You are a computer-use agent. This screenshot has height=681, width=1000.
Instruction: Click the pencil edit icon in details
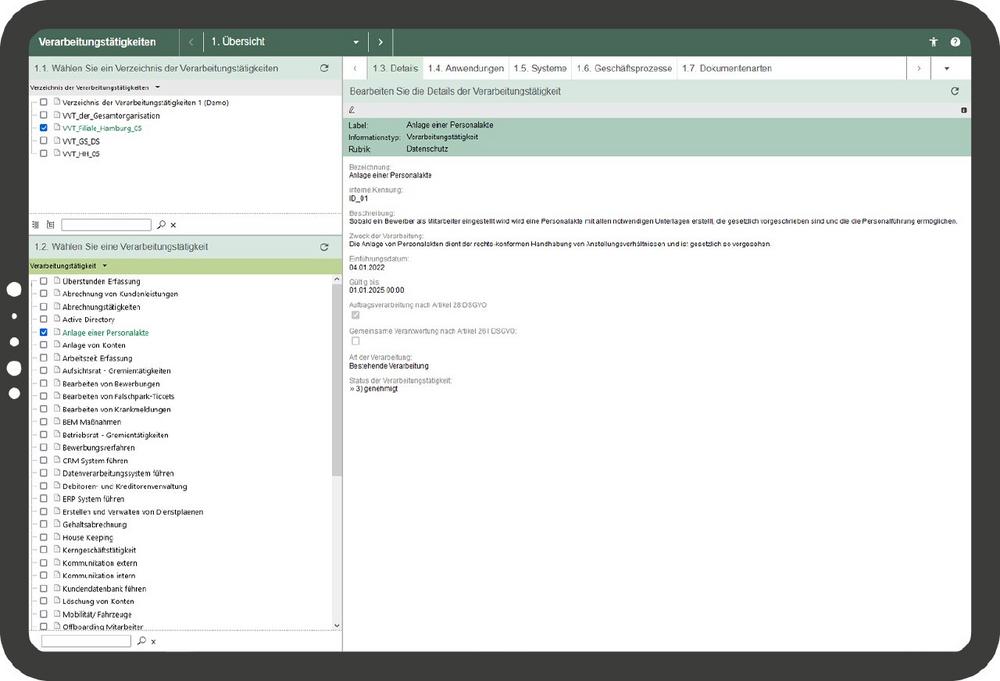(x=351, y=110)
